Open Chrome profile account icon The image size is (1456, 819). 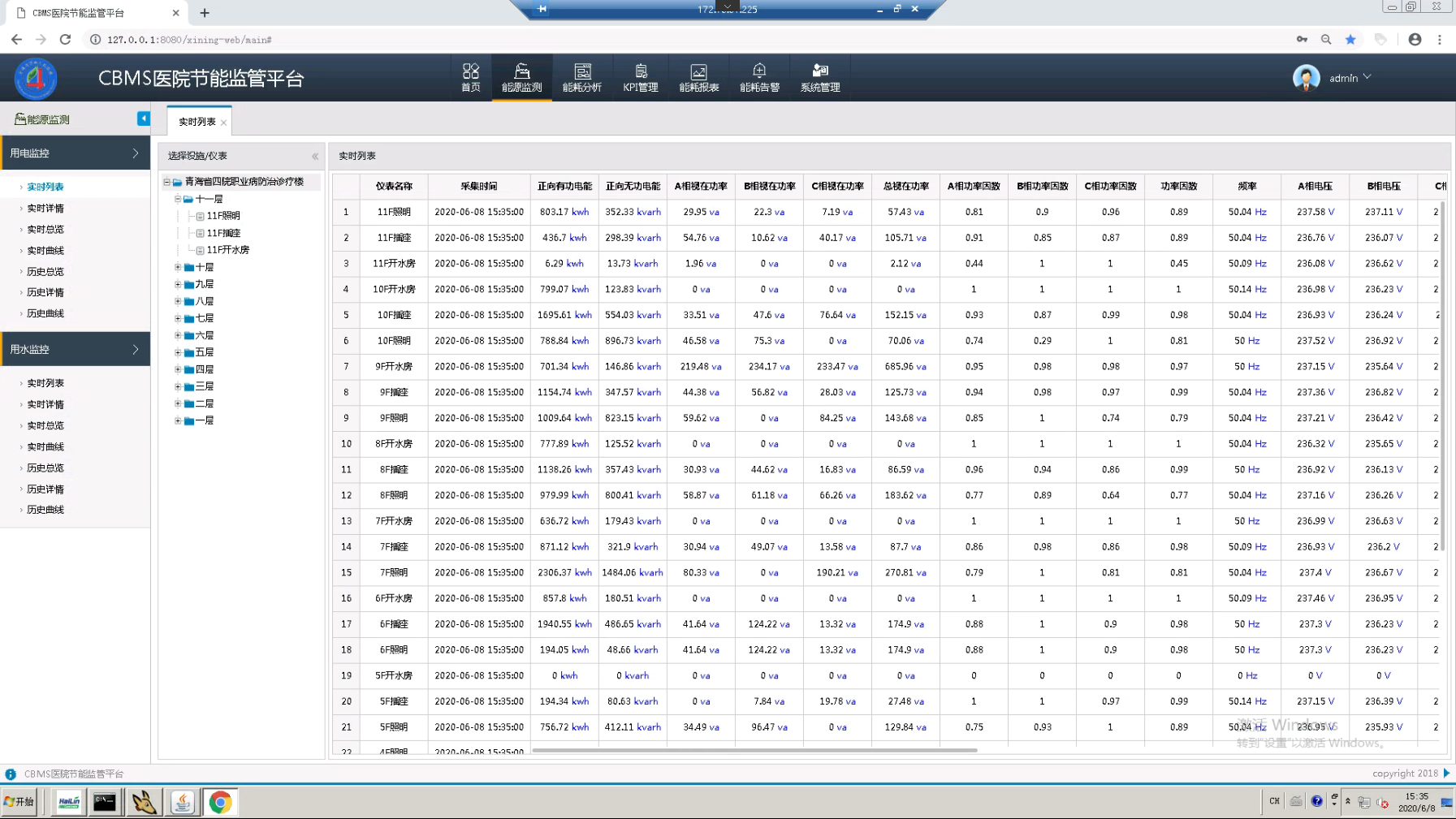click(x=1415, y=39)
